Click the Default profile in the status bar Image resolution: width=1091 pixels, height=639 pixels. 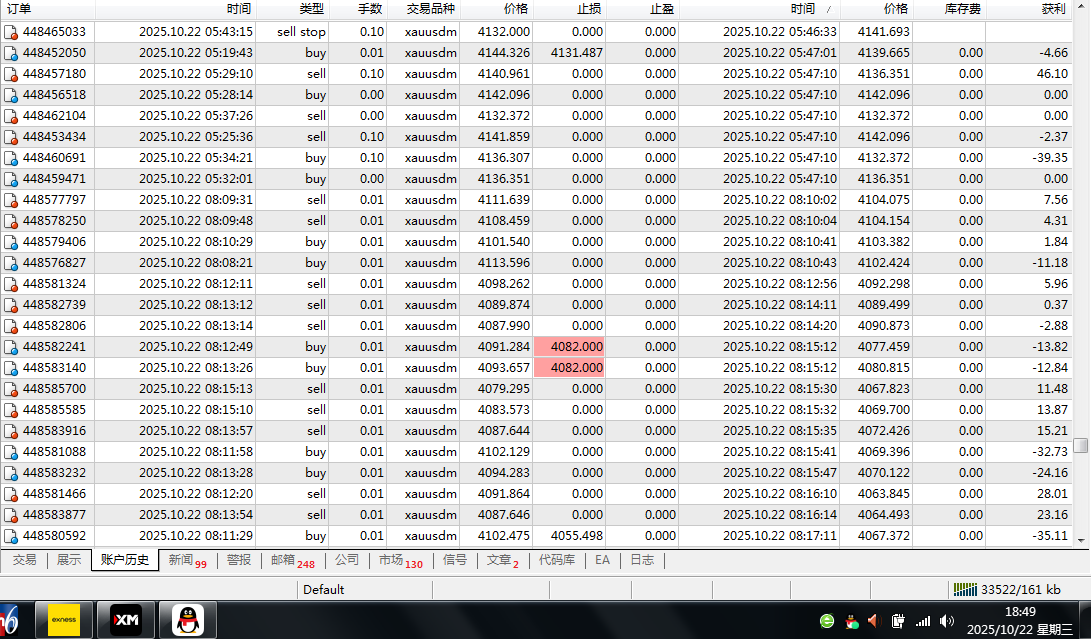point(323,589)
